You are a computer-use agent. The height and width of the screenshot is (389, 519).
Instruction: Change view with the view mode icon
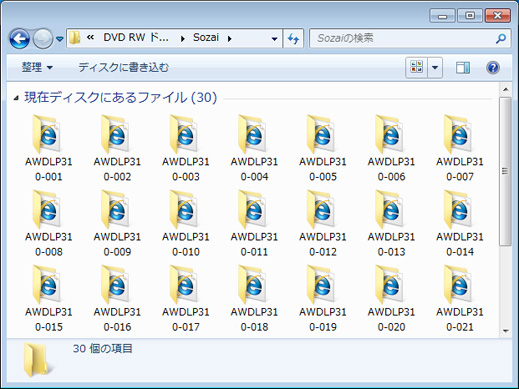[417, 68]
